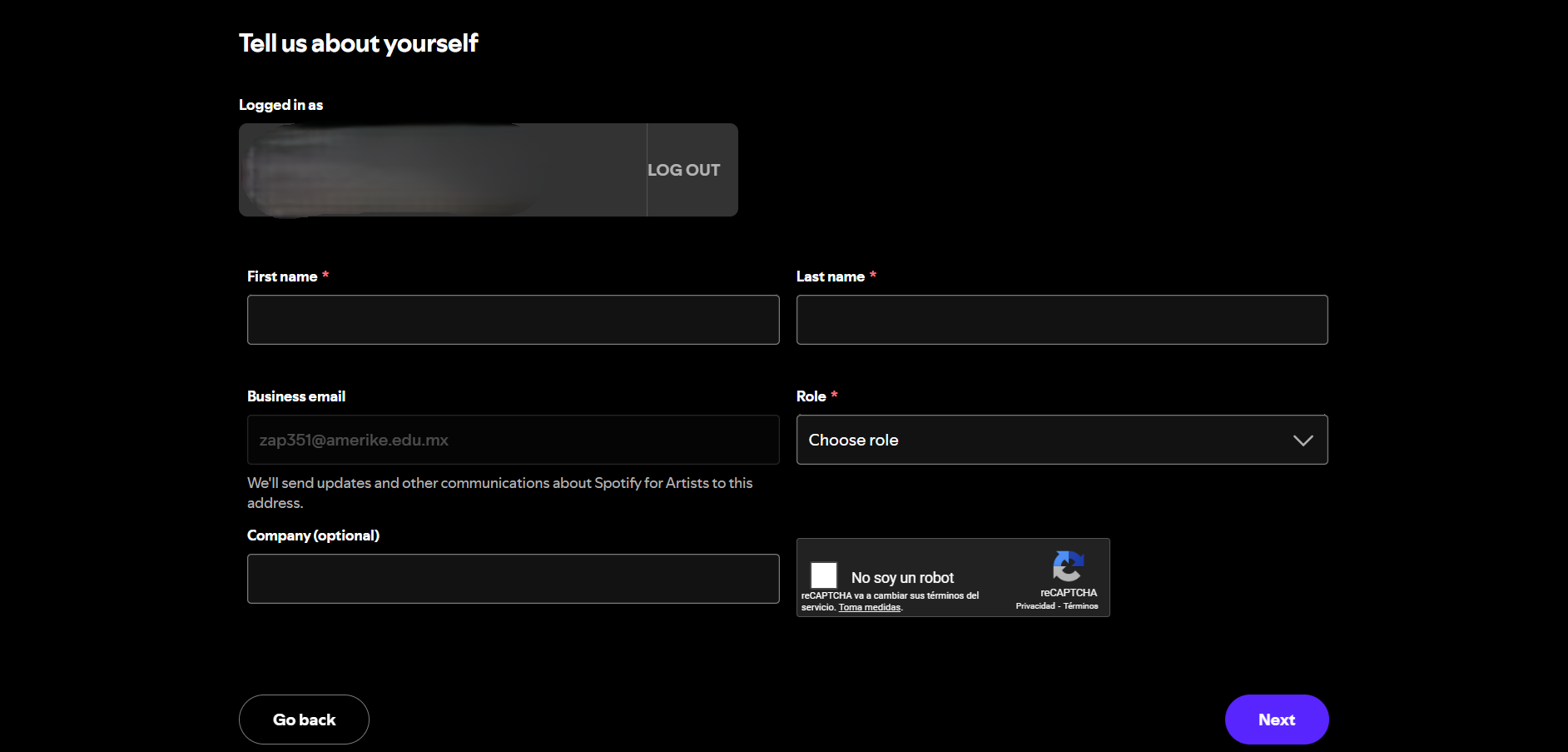This screenshot has height=752, width=1568.
Task: Focus the Company (optional) text box
Action: tap(513, 579)
